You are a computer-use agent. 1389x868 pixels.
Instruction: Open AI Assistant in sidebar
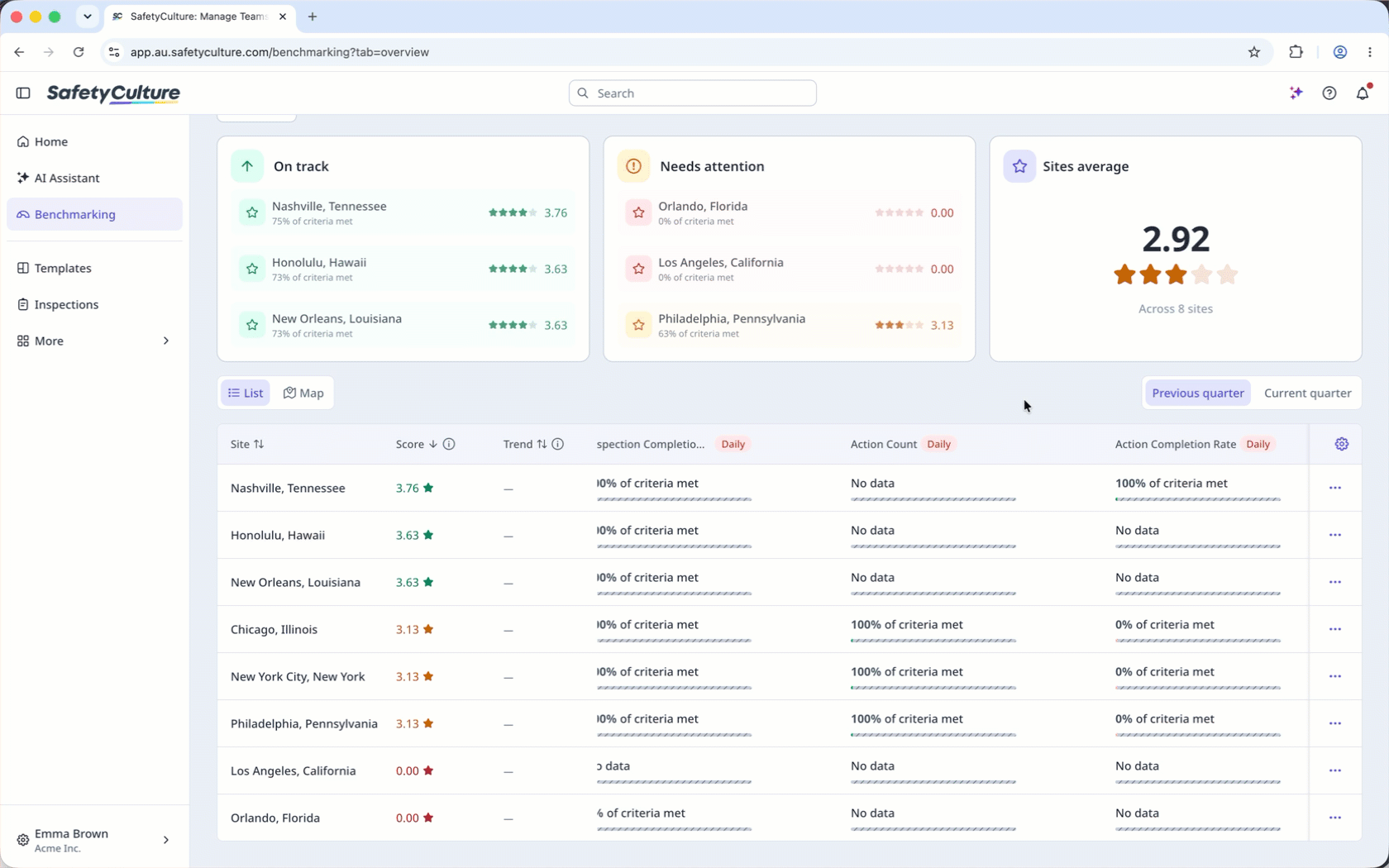tap(94, 178)
